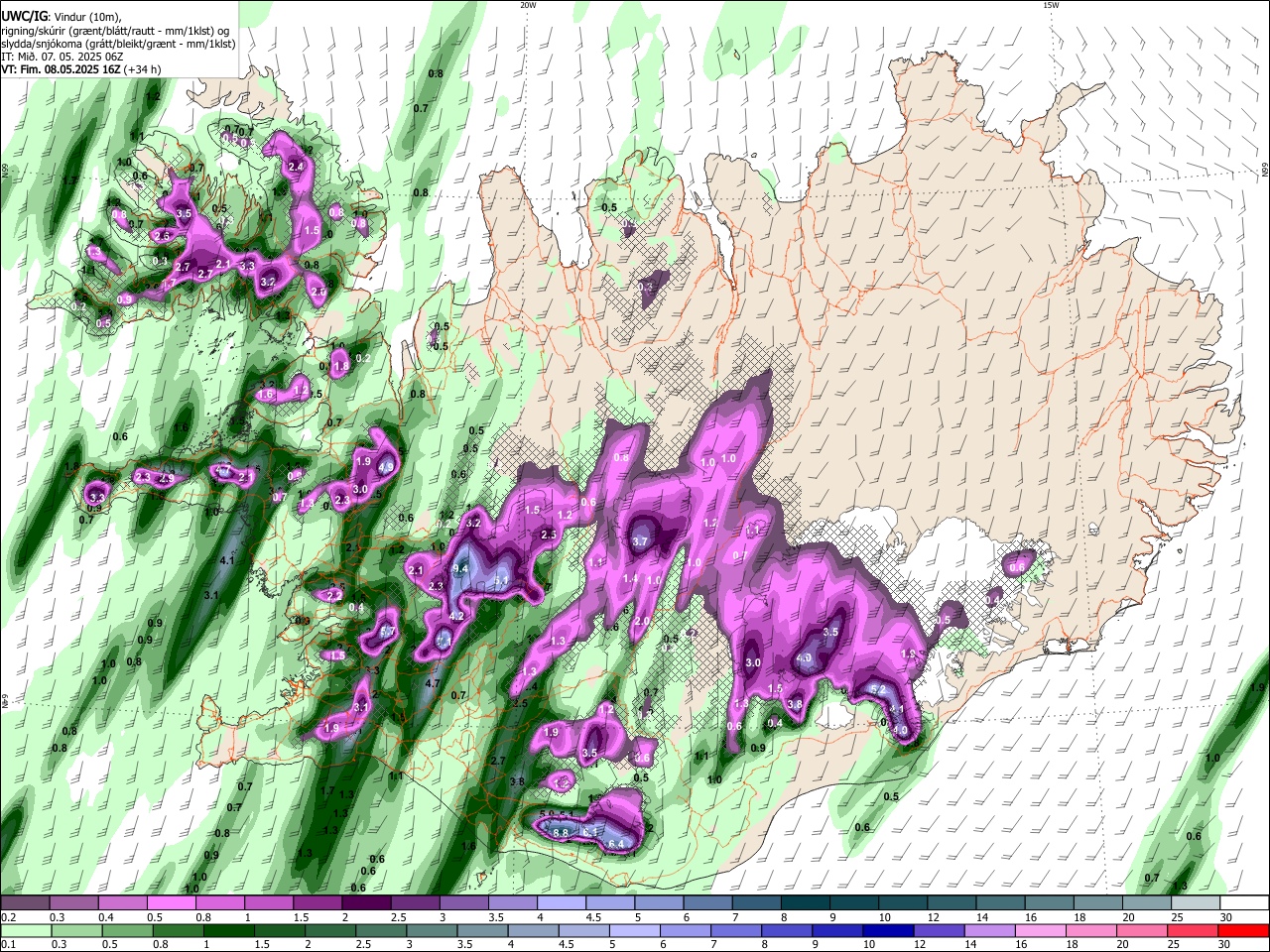Click the '5.2' precipitation value on the map
This screenshot has height=952, width=1270.
(877, 688)
